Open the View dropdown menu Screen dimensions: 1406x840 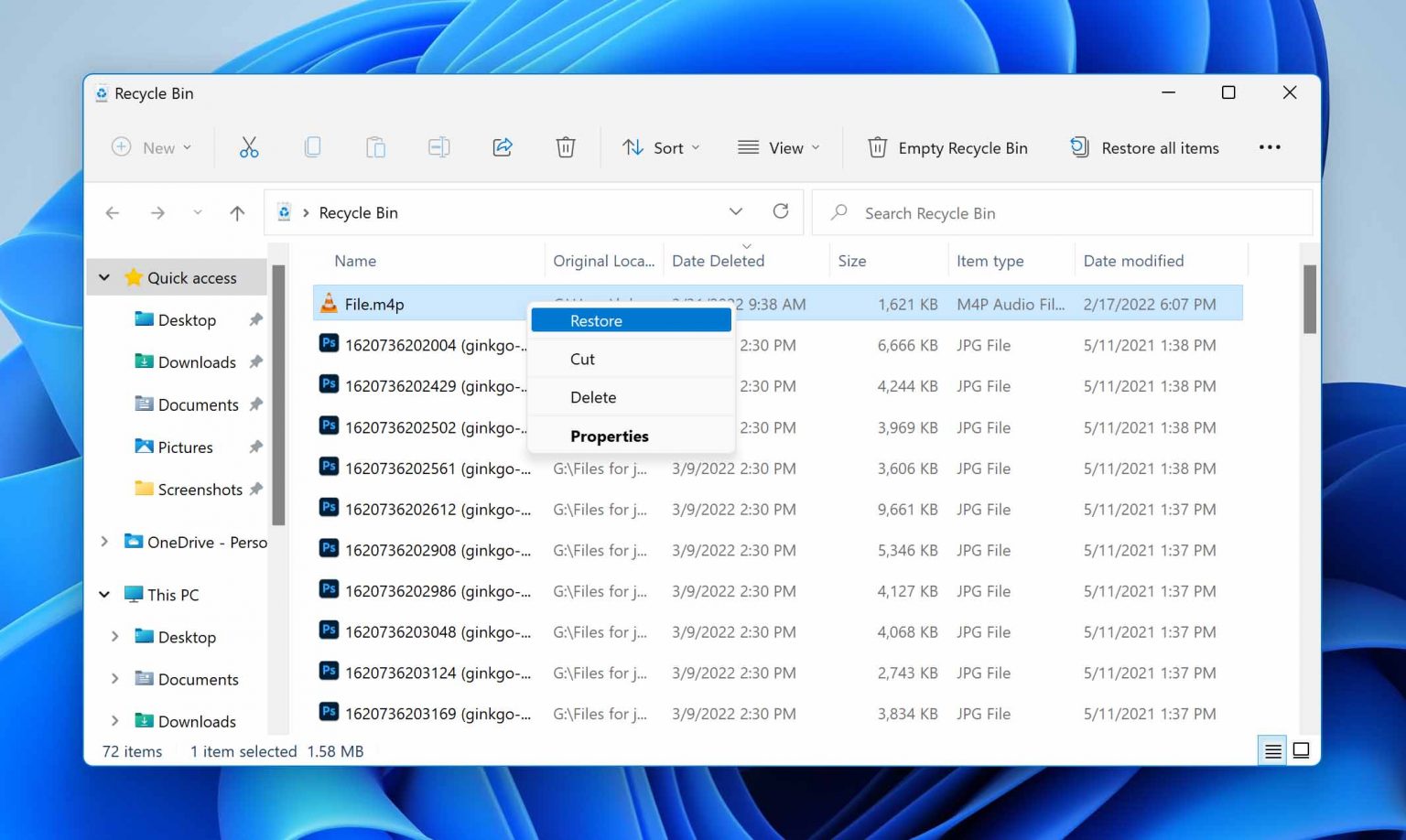(777, 147)
